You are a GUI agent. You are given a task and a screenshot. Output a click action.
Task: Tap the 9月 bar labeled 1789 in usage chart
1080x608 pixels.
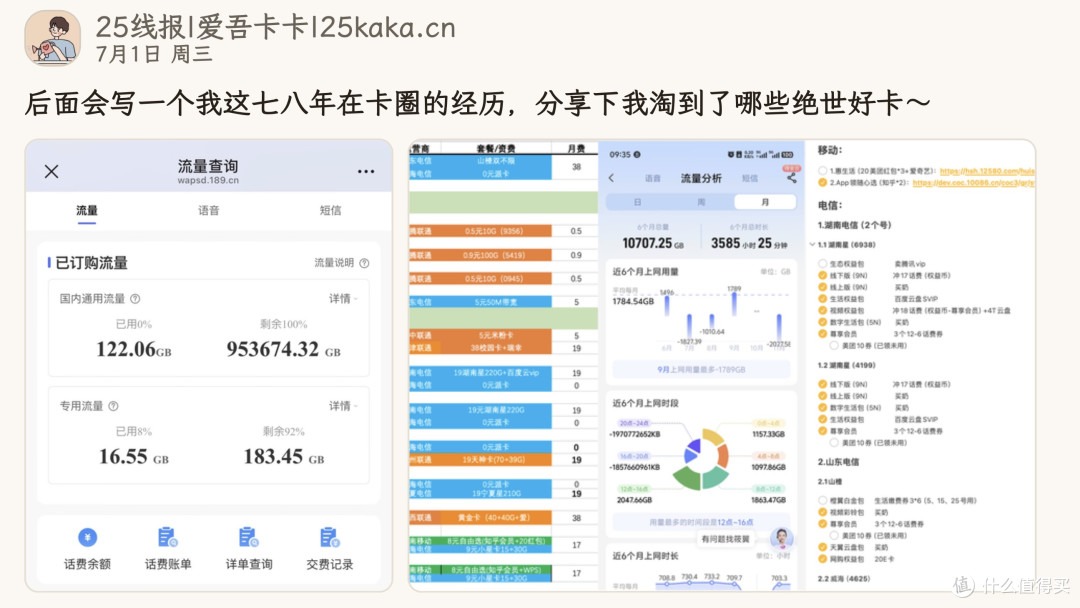734,303
